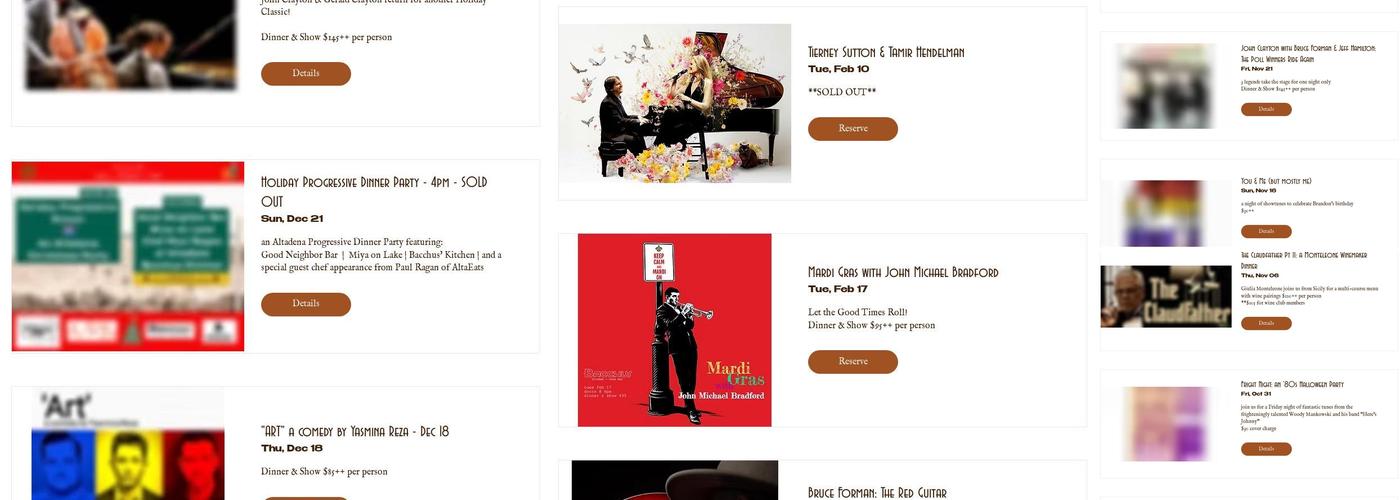1400x500 pixels.
Task: Open Details for The Claudfather winemaker dinner
Action: pyautogui.click(x=1266, y=323)
